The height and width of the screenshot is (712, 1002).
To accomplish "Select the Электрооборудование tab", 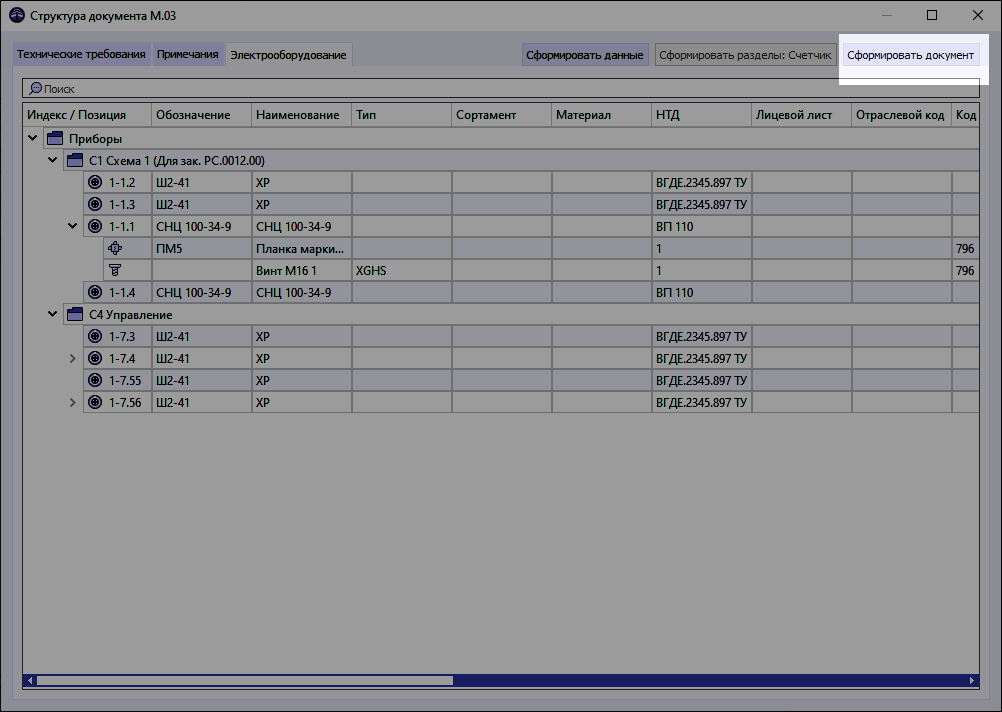I will pyautogui.click(x=288, y=55).
